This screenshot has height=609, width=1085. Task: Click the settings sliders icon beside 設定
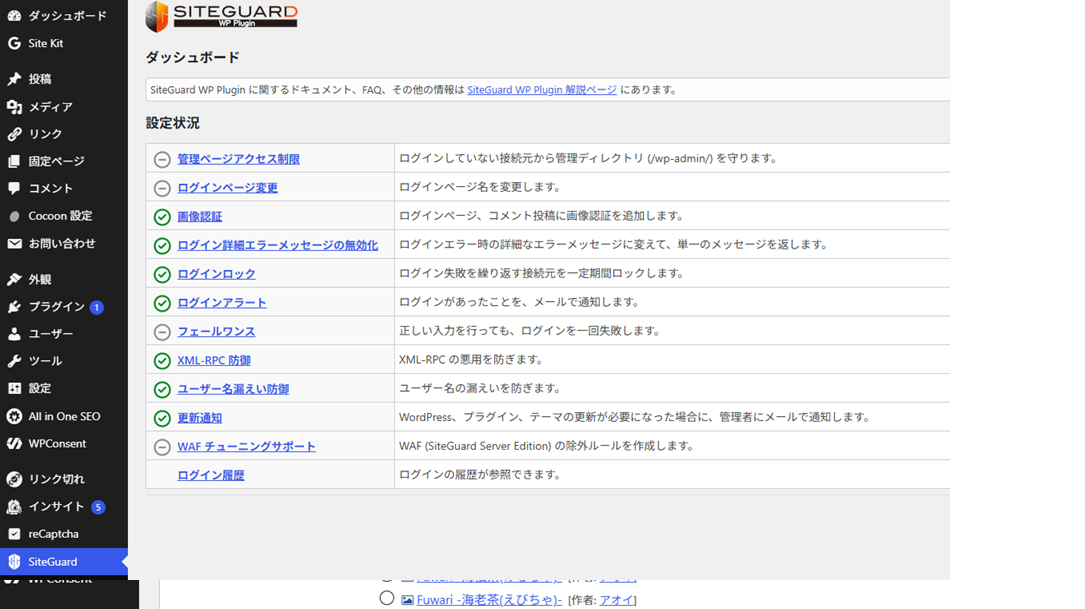click(14, 388)
